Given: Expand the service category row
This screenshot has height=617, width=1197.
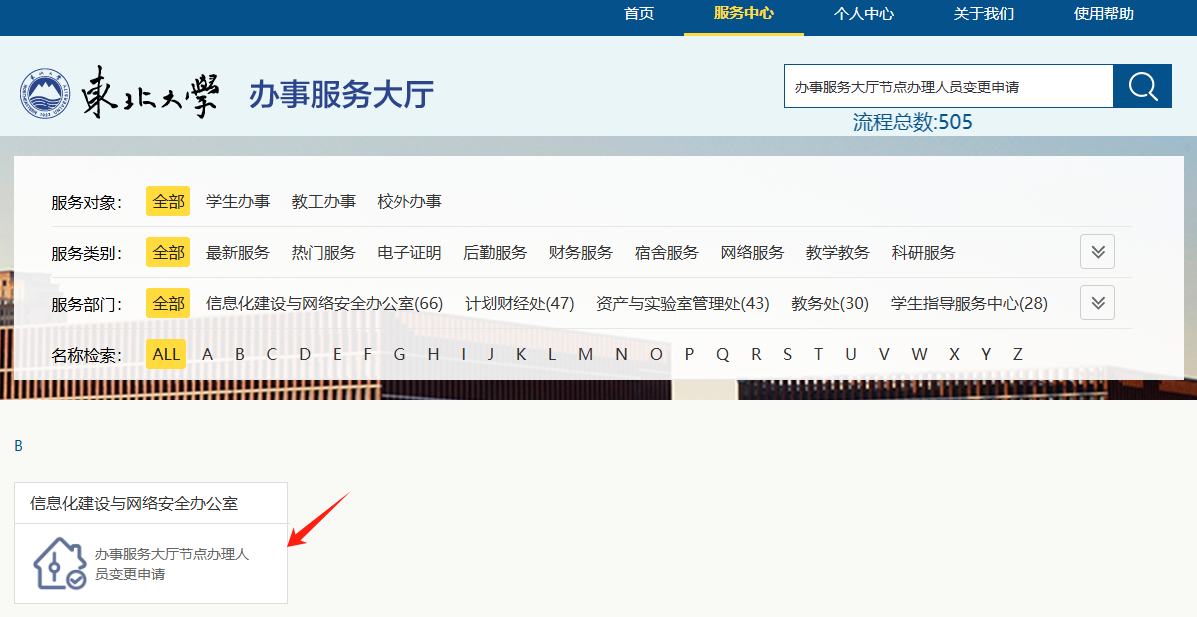Looking at the screenshot, I should point(1097,252).
